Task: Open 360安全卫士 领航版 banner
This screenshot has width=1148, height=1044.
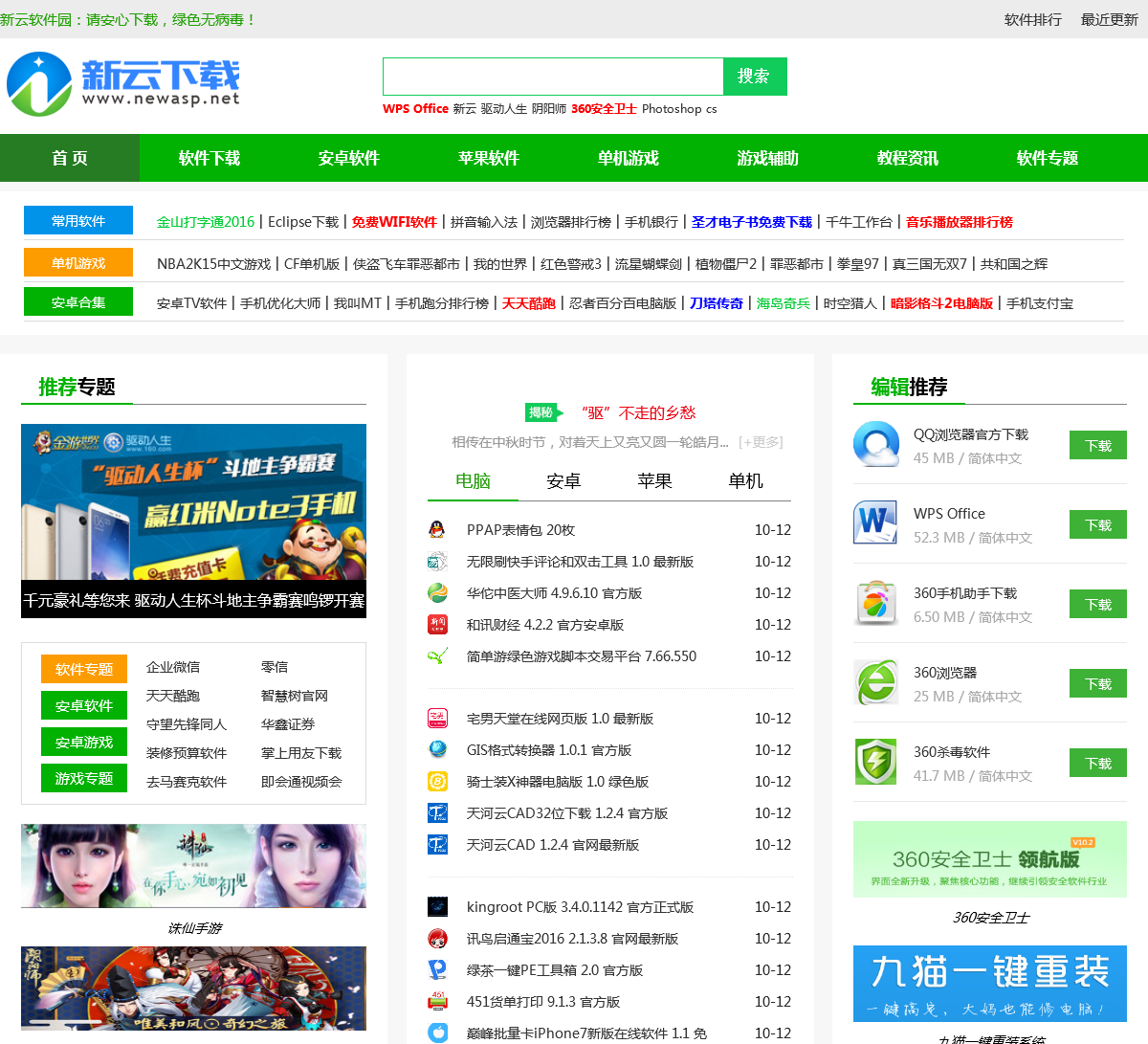Action: click(990, 859)
